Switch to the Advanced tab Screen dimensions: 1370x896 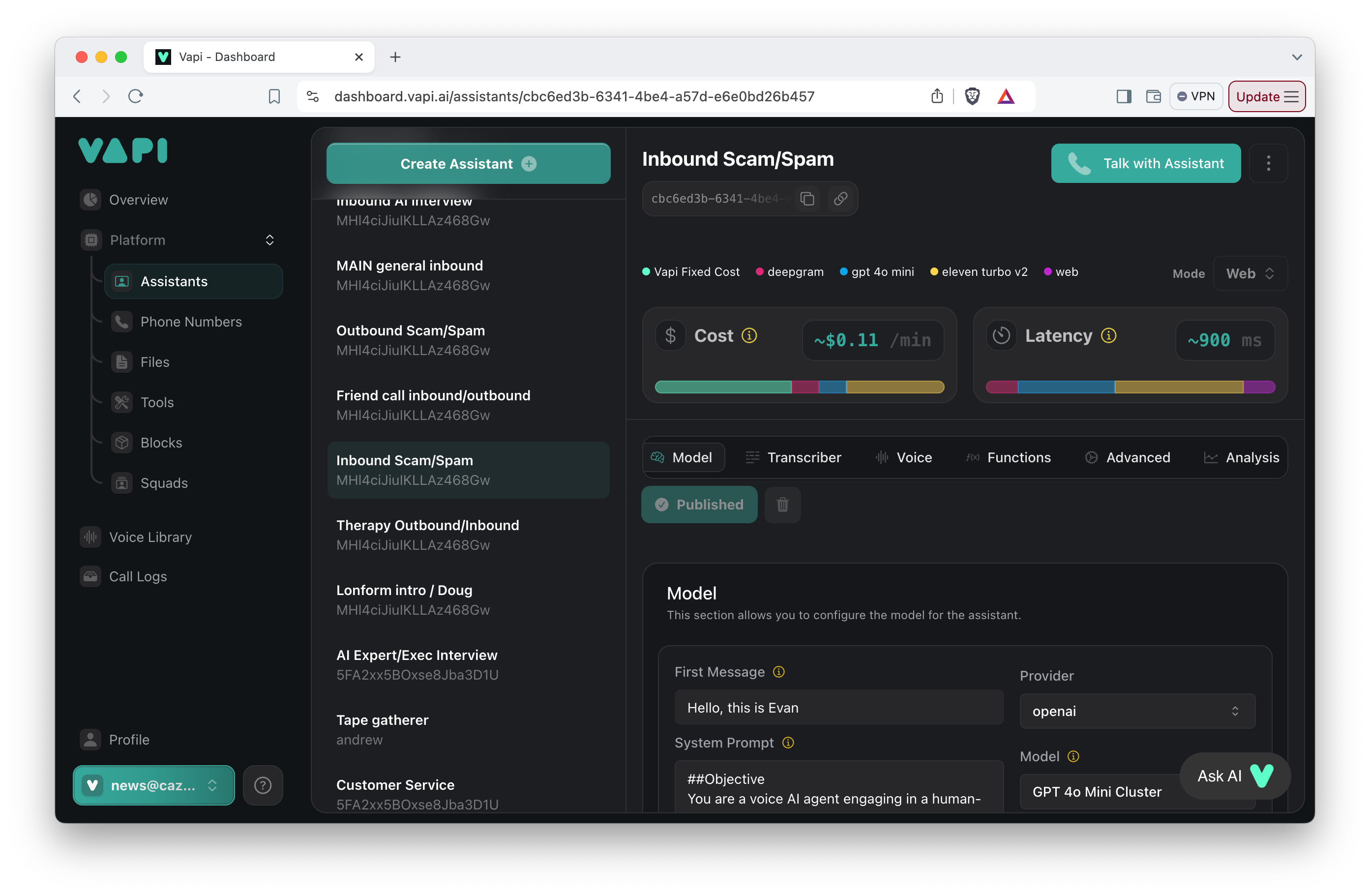click(x=1127, y=457)
